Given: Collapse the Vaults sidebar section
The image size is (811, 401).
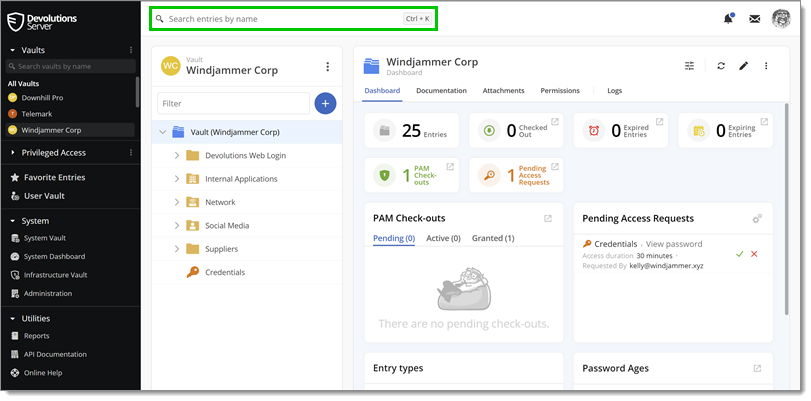Looking at the screenshot, I should click(13, 50).
